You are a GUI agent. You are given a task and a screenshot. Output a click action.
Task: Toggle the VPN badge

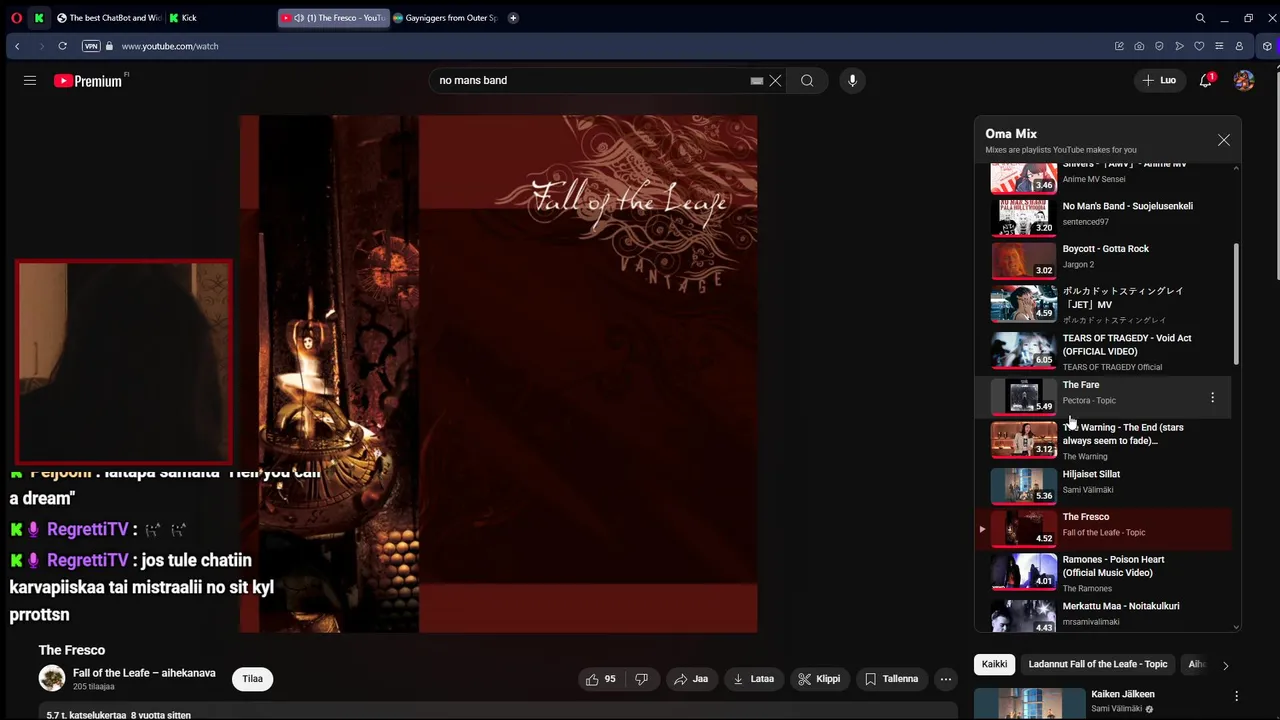[x=91, y=46]
